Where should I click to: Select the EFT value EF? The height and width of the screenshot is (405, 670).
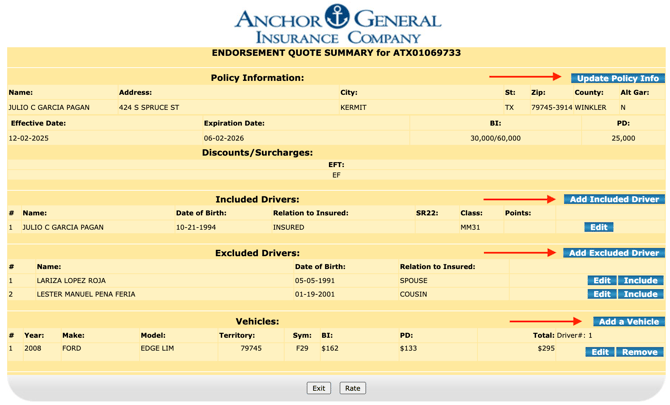[x=336, y=175]
